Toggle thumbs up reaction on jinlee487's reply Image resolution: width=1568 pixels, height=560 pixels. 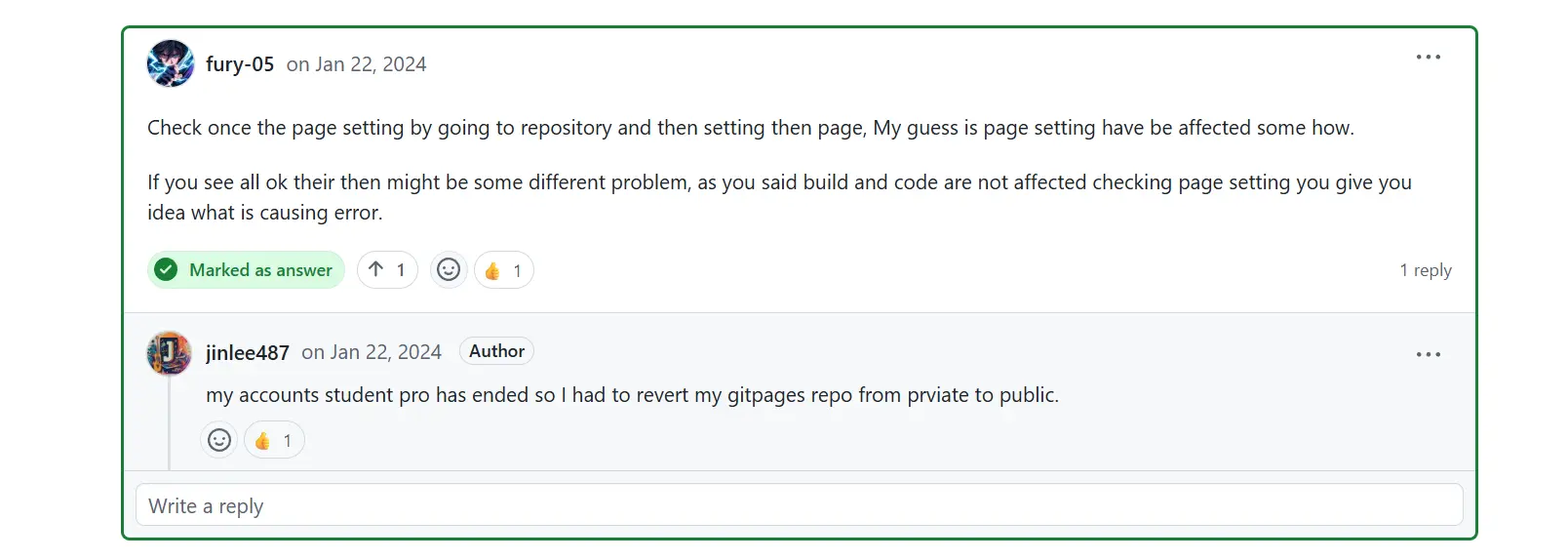274,440
